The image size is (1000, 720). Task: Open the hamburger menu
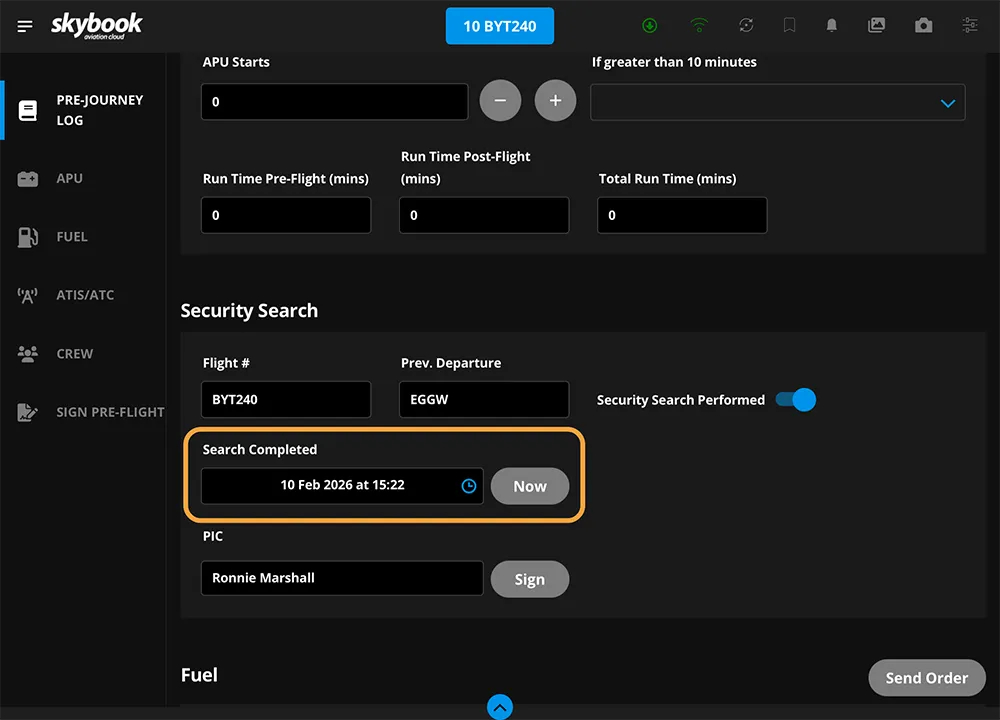25,26
